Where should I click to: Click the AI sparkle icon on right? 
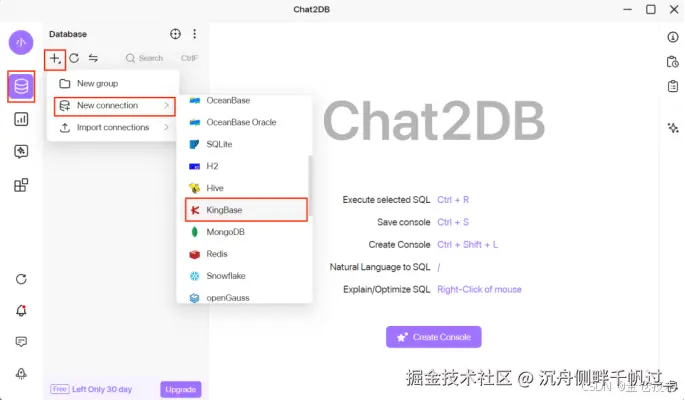[x=673, y=128]
